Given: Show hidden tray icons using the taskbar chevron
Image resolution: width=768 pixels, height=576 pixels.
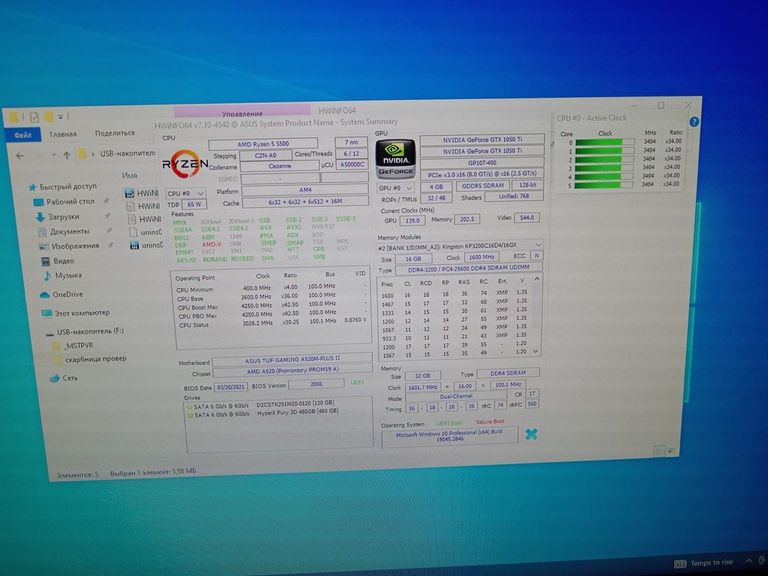Looking at the screenshot, I should (x=748, y=560).
